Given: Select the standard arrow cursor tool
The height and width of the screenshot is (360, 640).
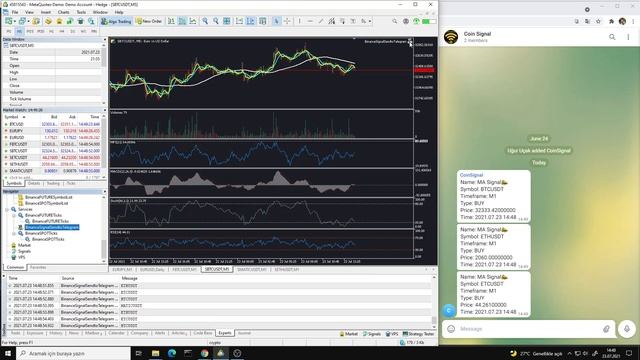Looking at the screenshot, I should coord(276,21).
